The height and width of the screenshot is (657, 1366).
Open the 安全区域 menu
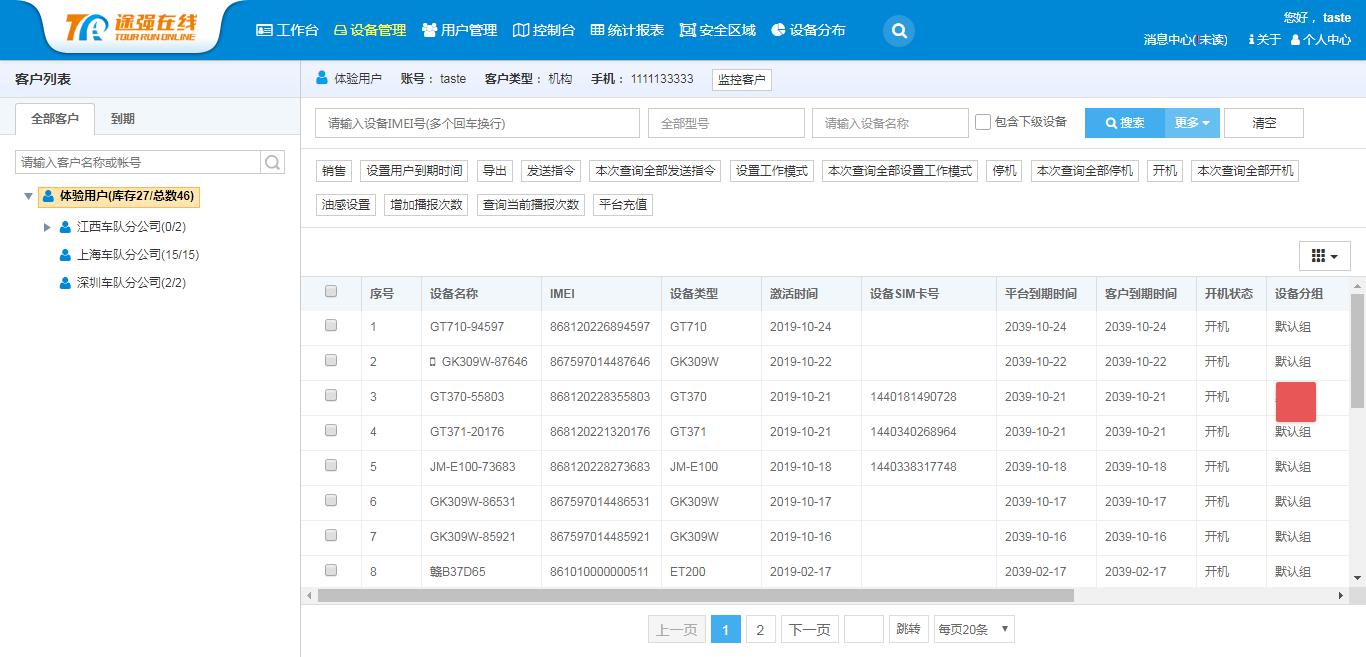718,30
